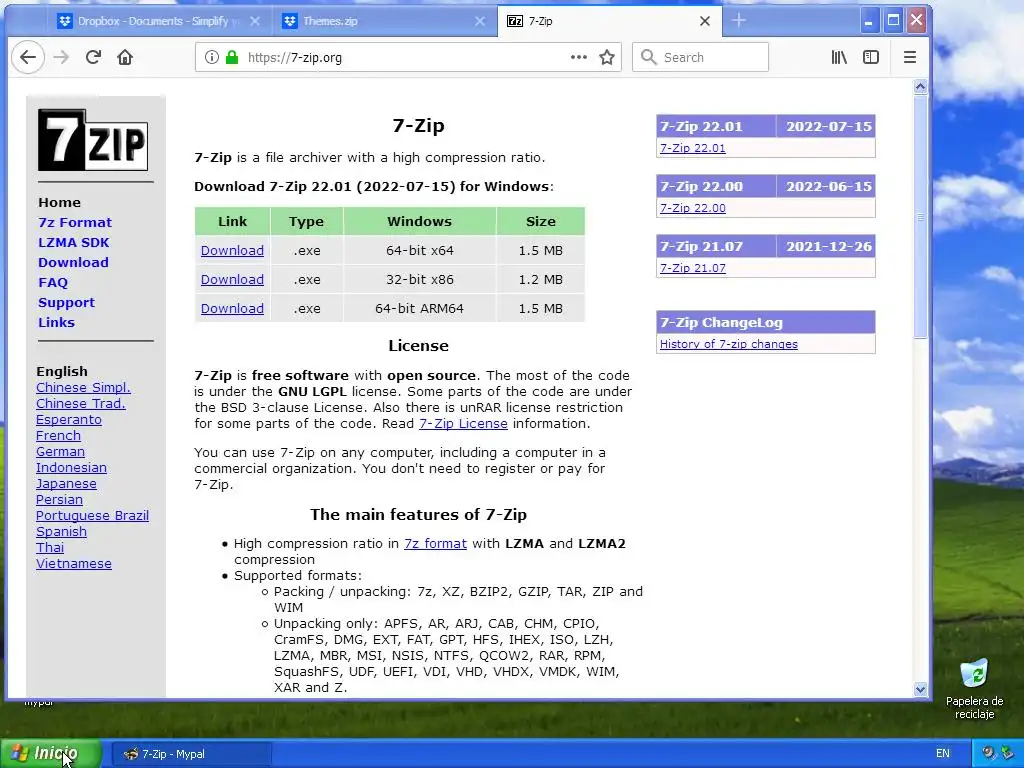
Task: Switch language to Indonesian
Action: click(x=71, y=468)
